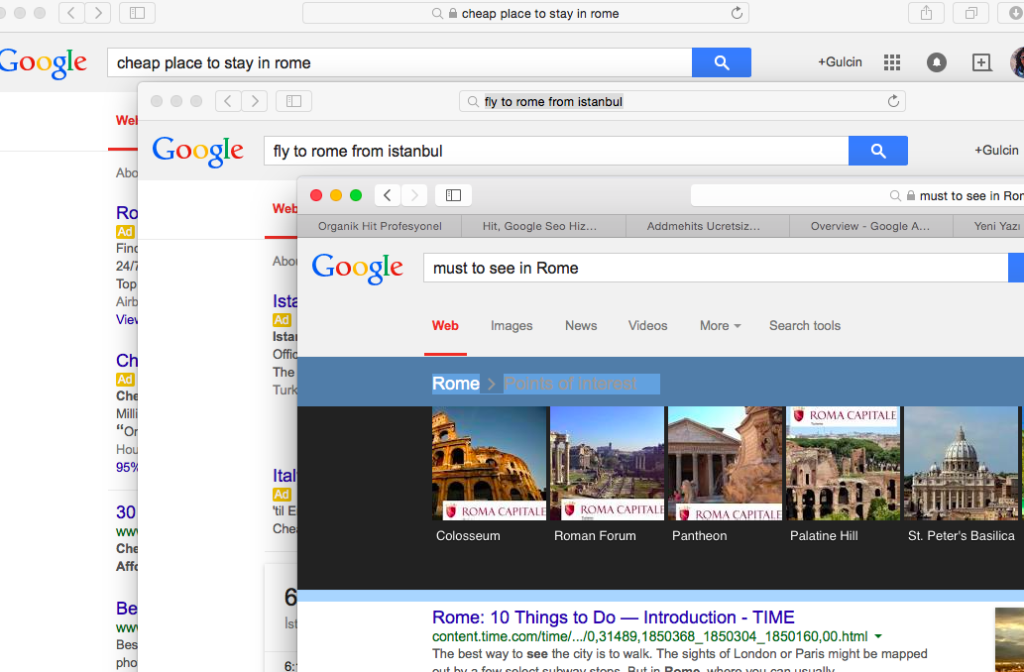Screen dimensions: 1024x672
Task: Click the Share icon in the back window toolbar
Action: pyautogui.click(x=926, y=13)
